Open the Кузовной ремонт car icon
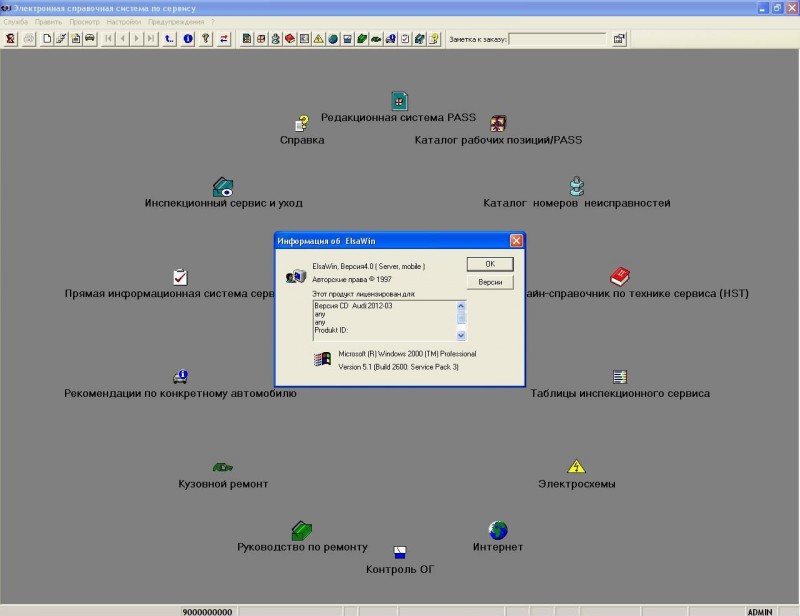 coord(223,467)
